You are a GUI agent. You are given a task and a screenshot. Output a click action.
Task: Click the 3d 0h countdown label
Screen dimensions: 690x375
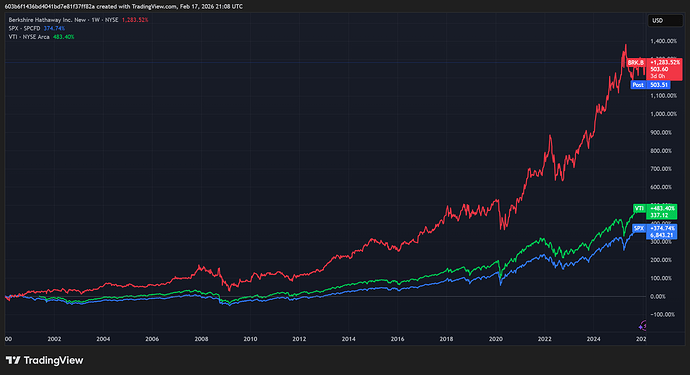pos(658,76)
